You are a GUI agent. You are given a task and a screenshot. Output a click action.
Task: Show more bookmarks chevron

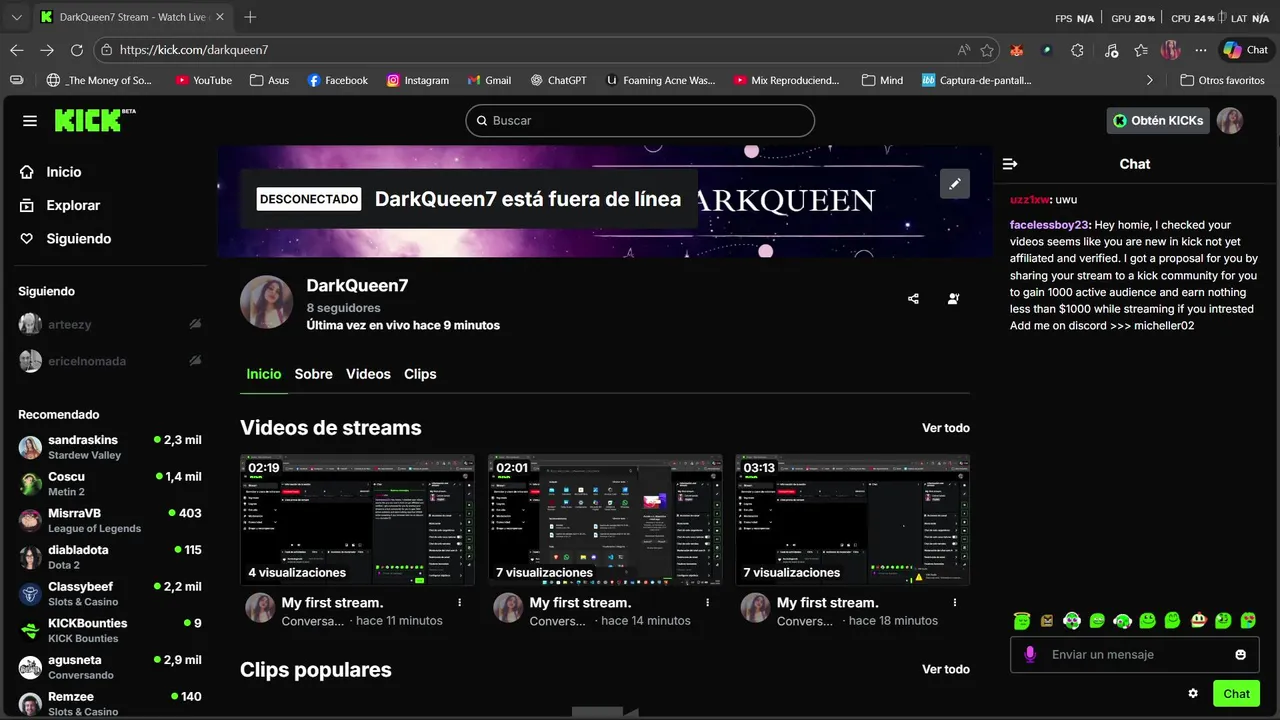click(x=1150, y=80)
